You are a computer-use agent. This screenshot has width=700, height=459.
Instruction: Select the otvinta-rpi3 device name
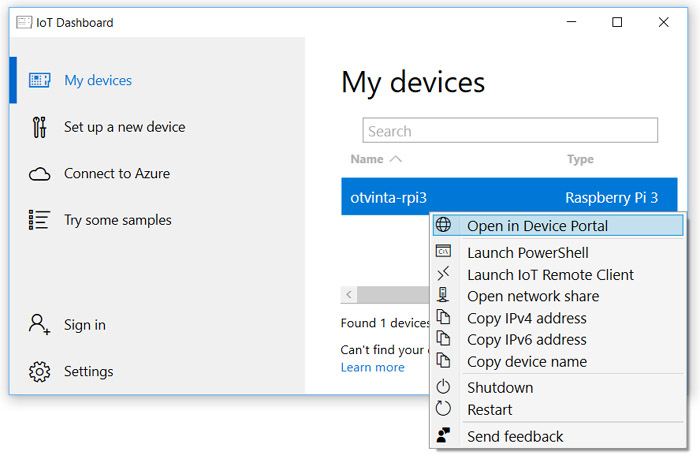tap(388, 198)
